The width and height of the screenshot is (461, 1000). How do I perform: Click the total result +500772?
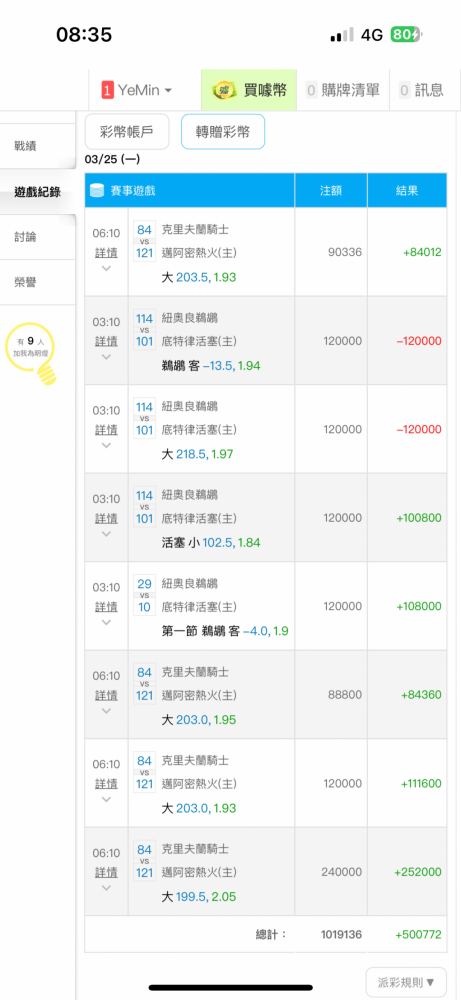[x=418, y=935]
